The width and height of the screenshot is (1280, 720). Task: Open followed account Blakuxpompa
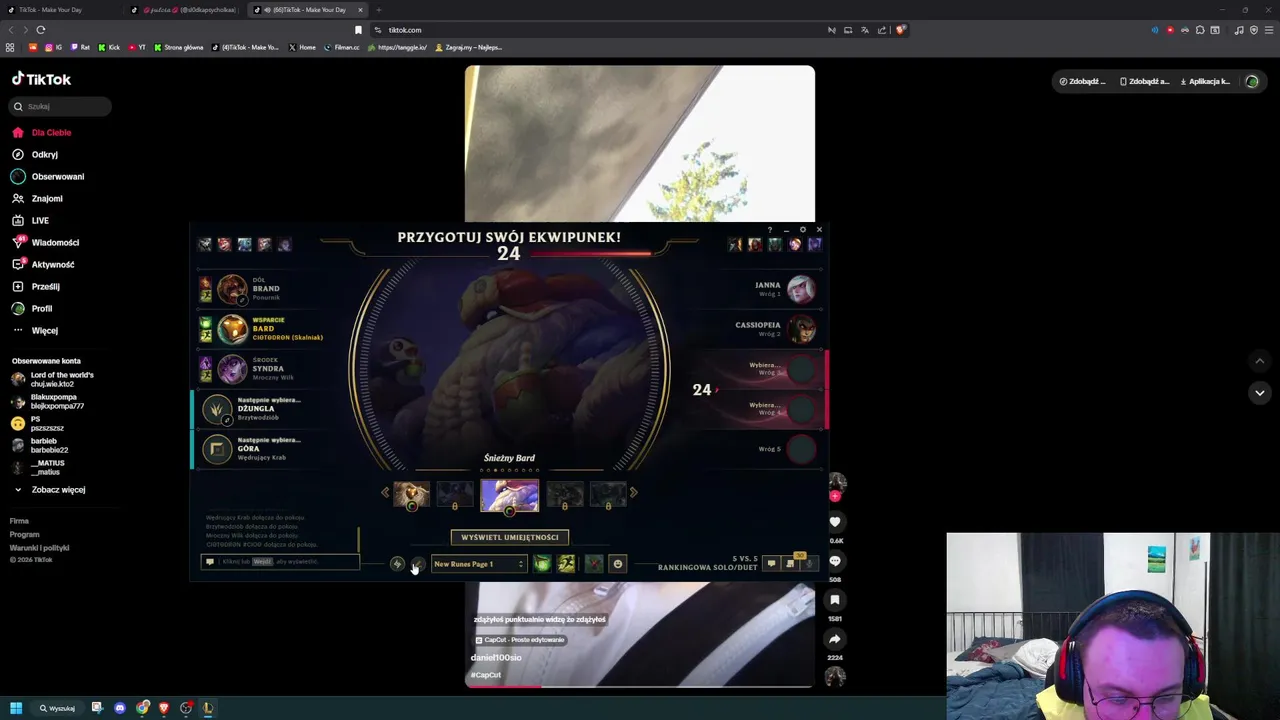(48, 401)
